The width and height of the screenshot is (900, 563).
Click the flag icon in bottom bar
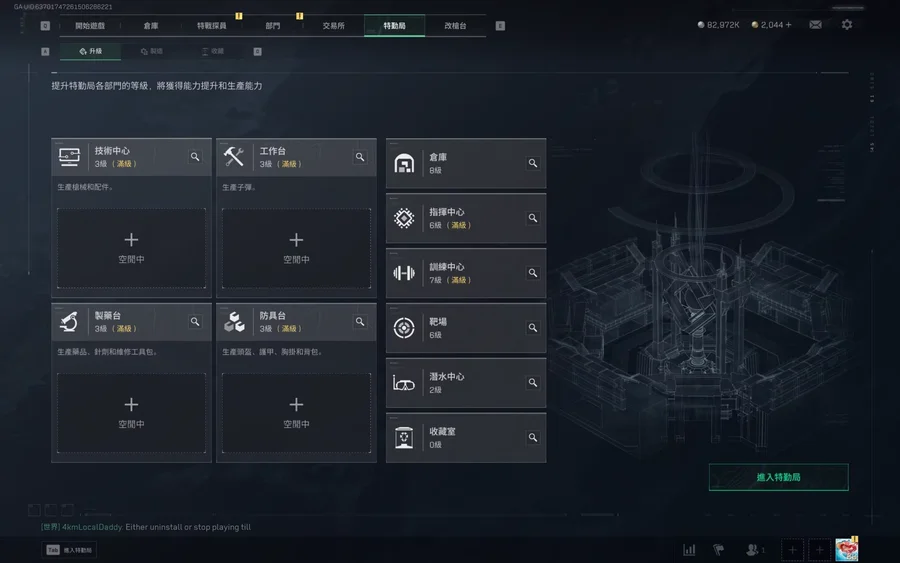(x=718, y=550)
